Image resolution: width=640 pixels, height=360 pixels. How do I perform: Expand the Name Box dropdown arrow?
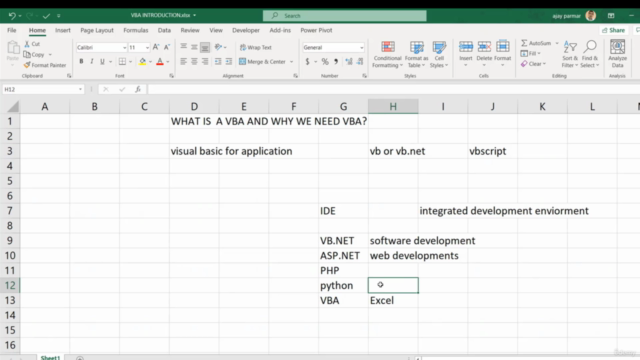[x=80, y=89]
